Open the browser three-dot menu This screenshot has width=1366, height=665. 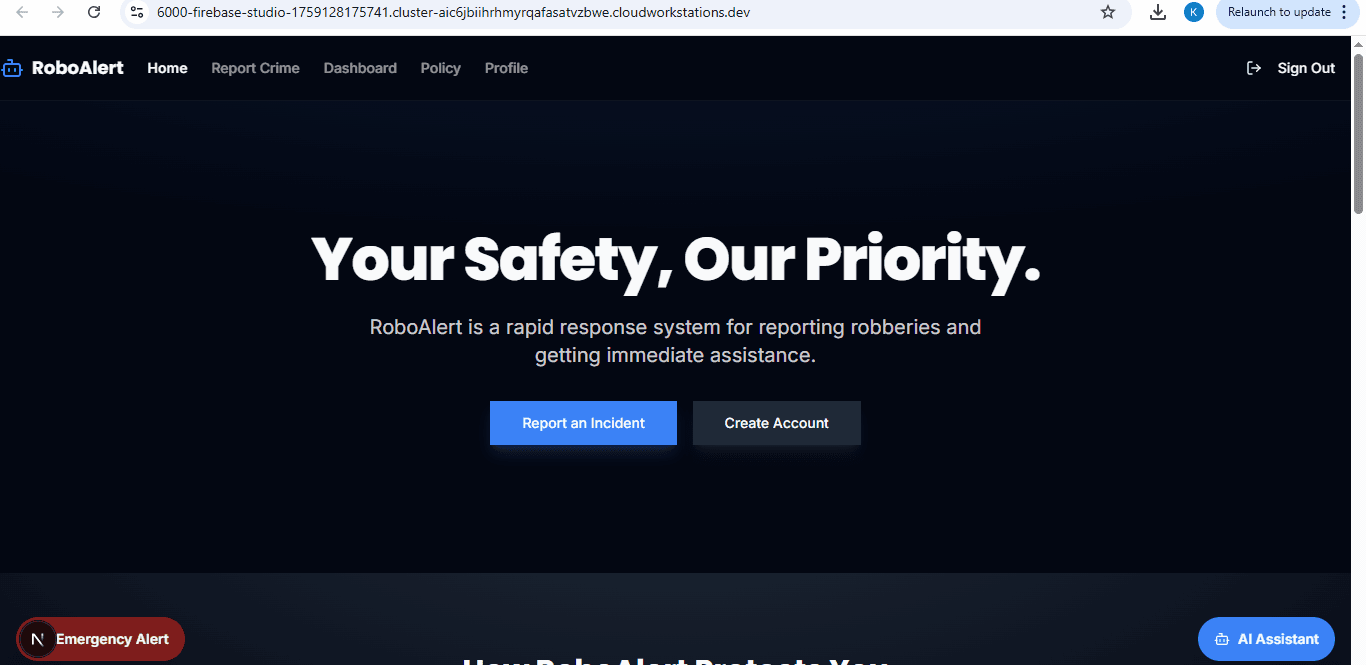pyautogui.click(x=1344, y=13)
